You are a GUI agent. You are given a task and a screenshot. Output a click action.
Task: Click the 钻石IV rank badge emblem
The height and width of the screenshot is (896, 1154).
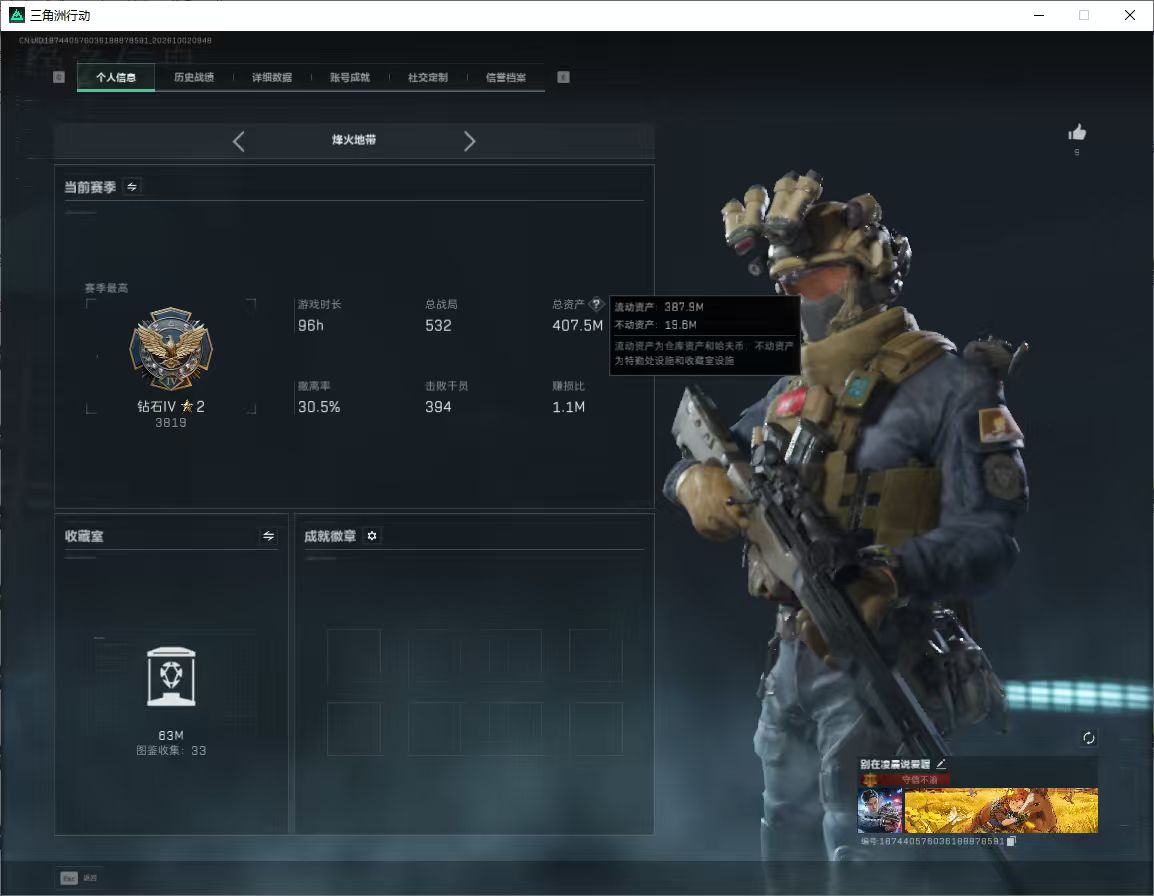(x=171, y=349)
